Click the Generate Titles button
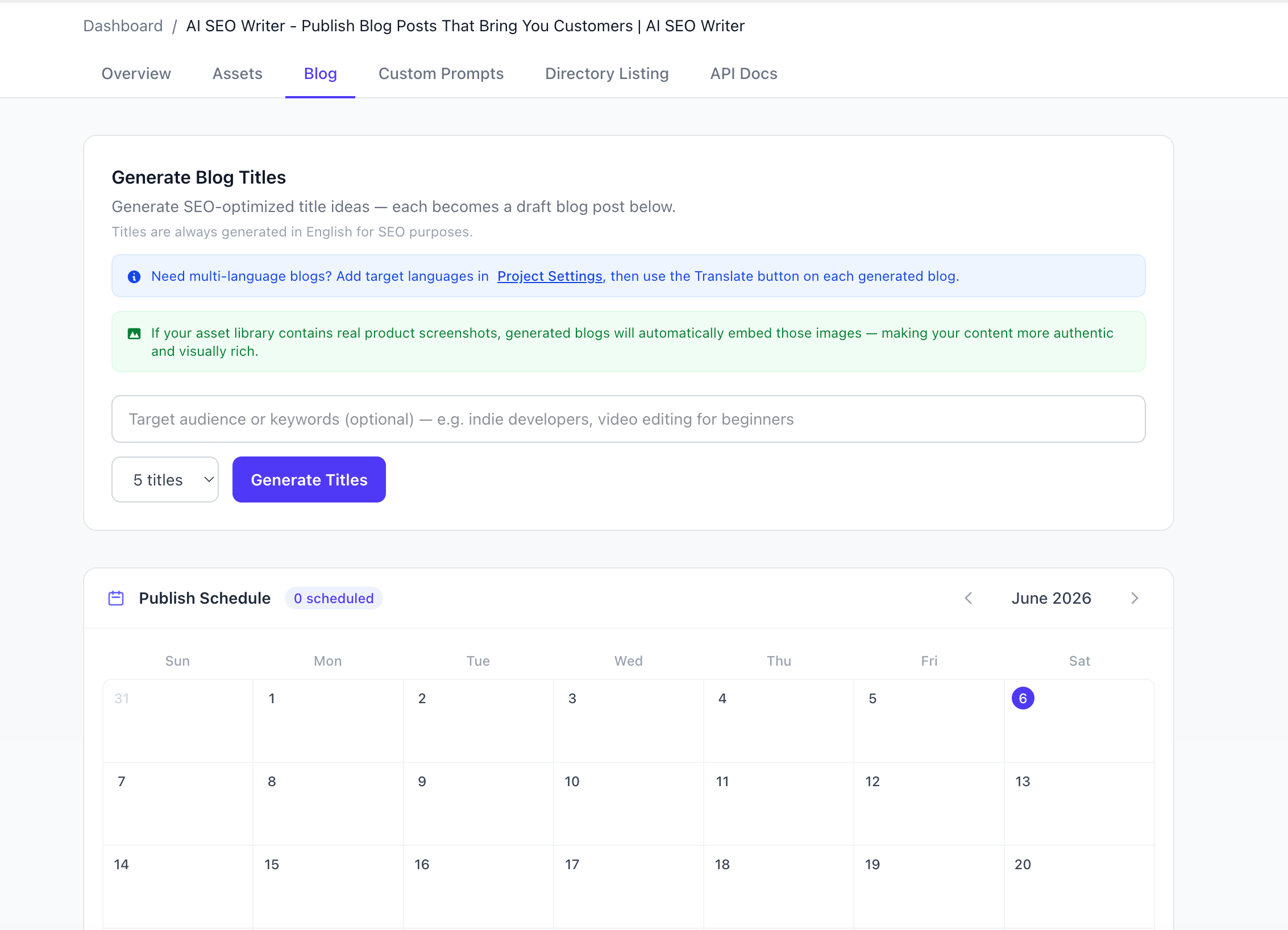 coord(309,479)
